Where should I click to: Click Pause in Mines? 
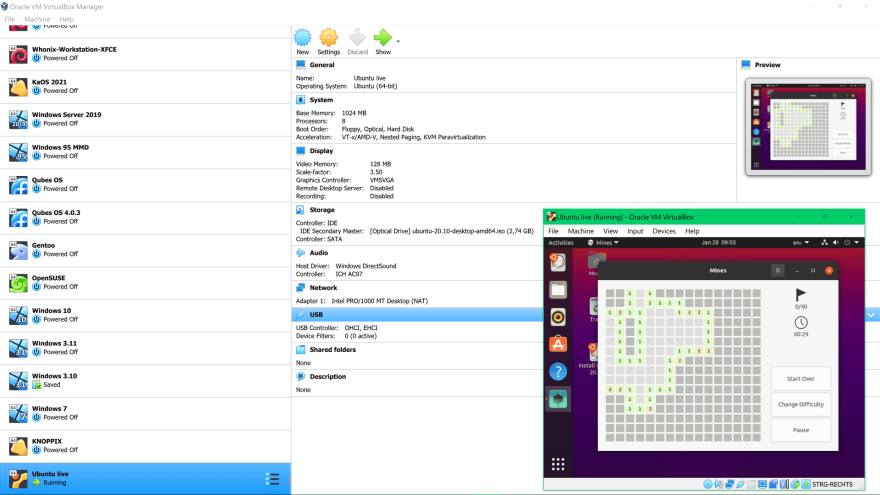coord(801,430)
